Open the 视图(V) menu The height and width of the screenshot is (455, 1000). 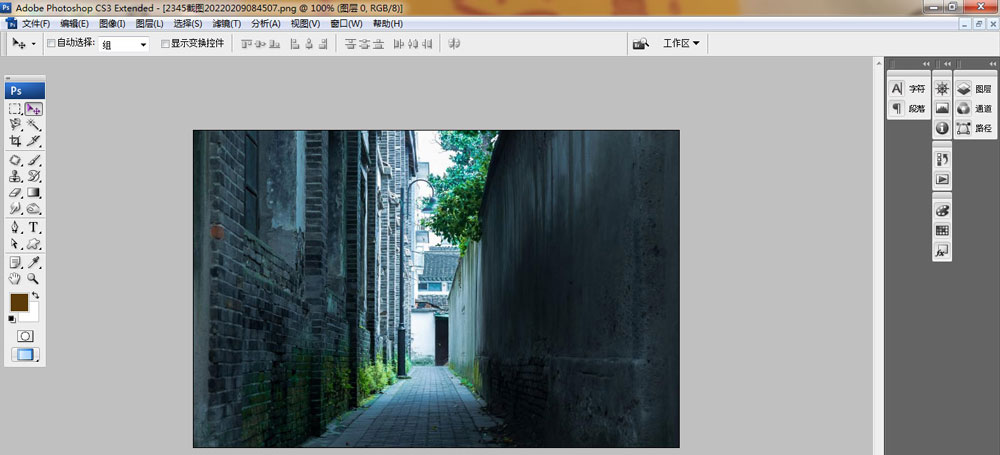[x=305, y=24]
